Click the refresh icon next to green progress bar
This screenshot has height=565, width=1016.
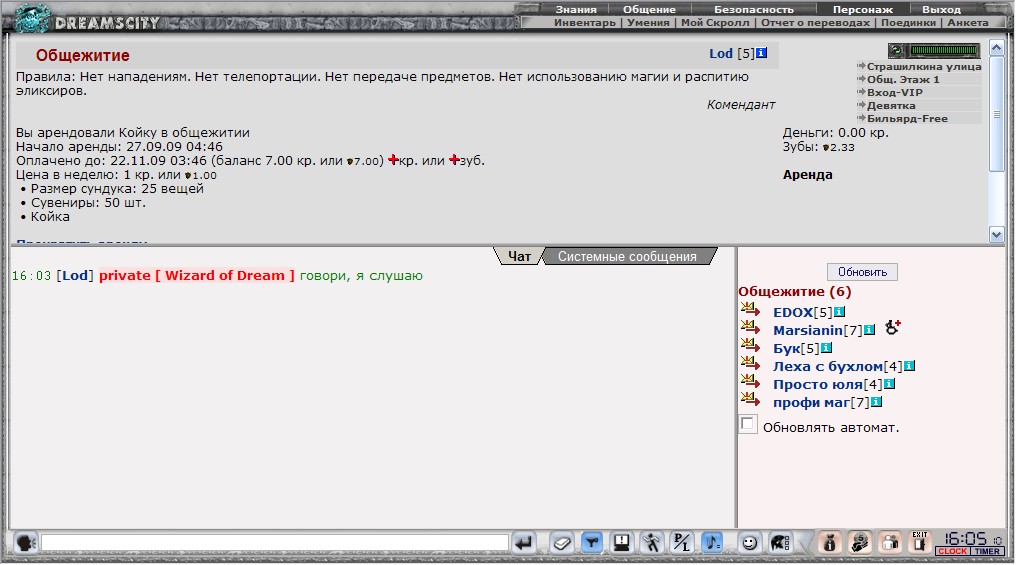(897, 50)
